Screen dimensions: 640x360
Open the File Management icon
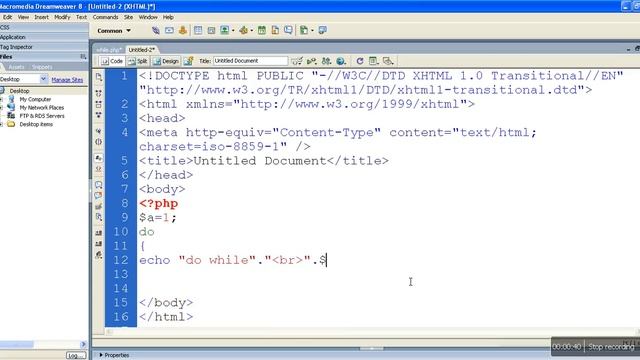326,61
